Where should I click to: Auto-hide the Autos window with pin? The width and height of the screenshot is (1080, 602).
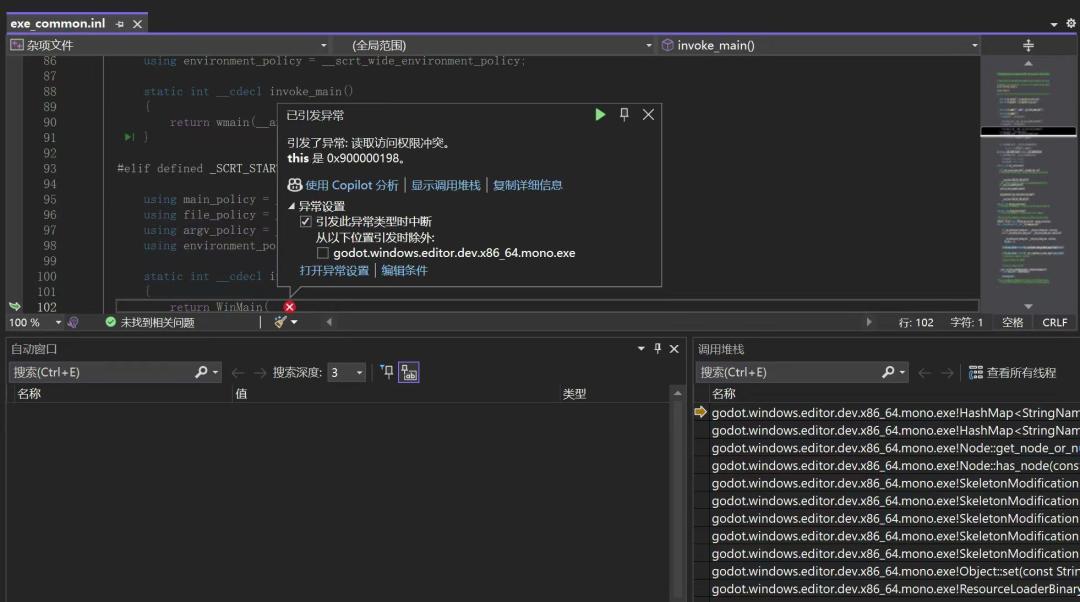(x=658, y=349)
